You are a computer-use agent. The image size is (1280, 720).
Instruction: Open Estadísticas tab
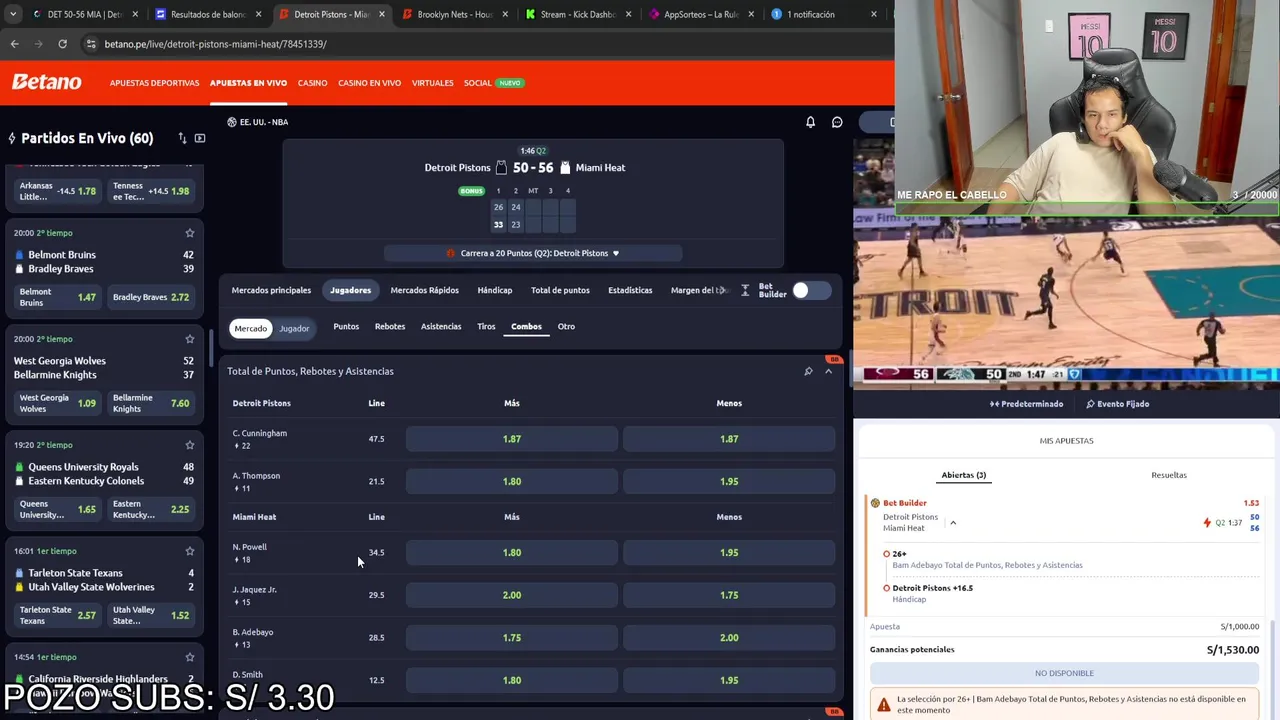[630, 290]
